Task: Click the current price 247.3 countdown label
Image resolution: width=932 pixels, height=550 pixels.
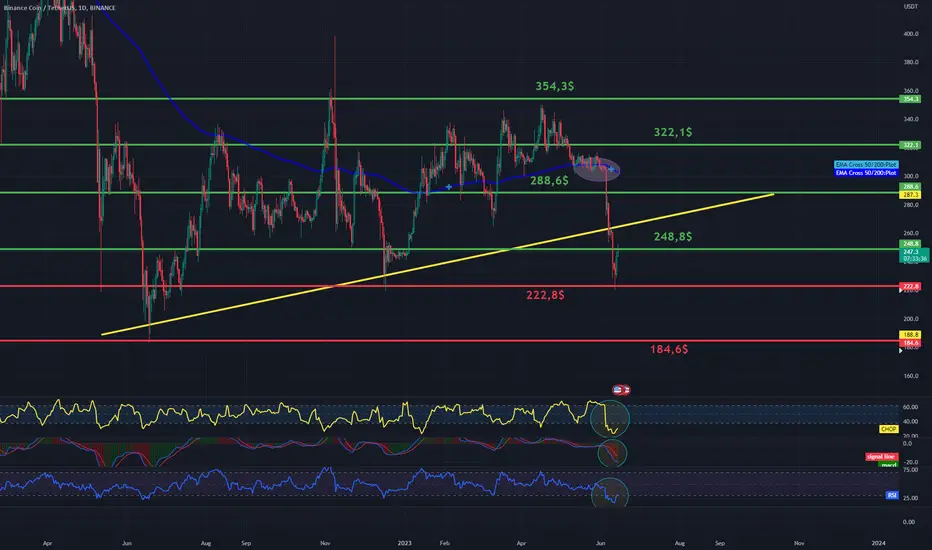Action: [915, 256]
